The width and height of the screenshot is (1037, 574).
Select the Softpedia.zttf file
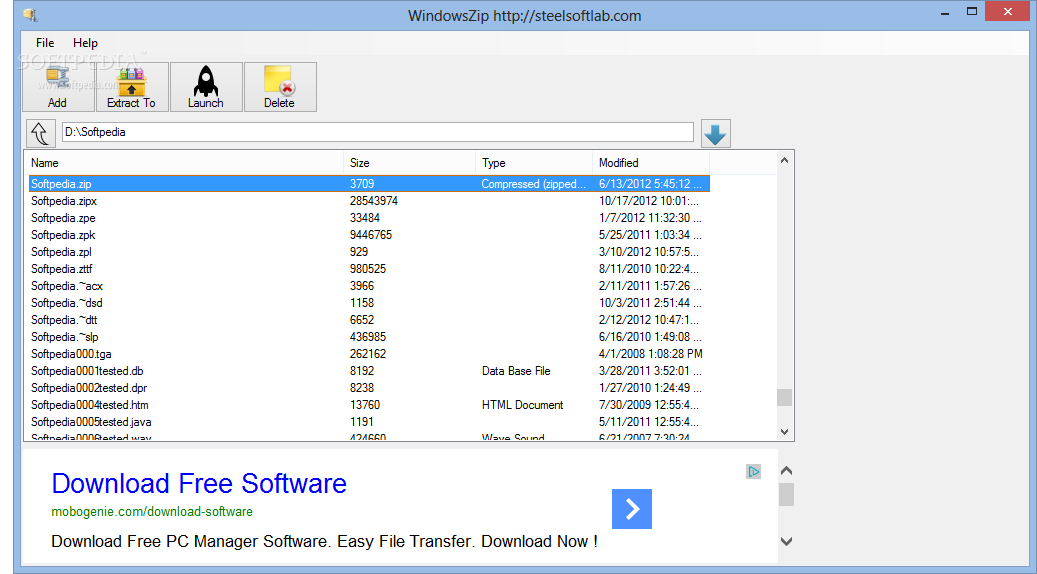(x=62, y=269)
